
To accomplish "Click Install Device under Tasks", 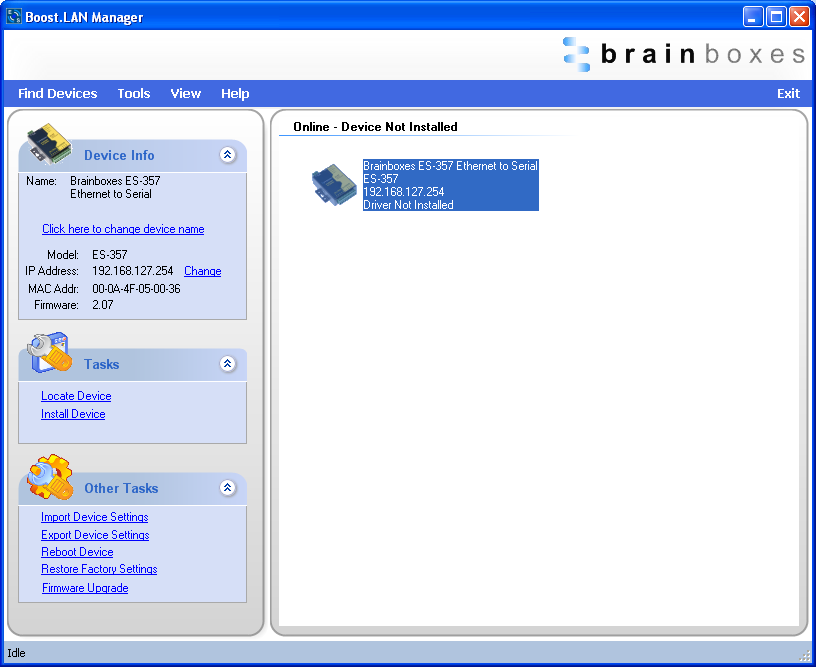I will pyautogui.click(x=72, y=414).
